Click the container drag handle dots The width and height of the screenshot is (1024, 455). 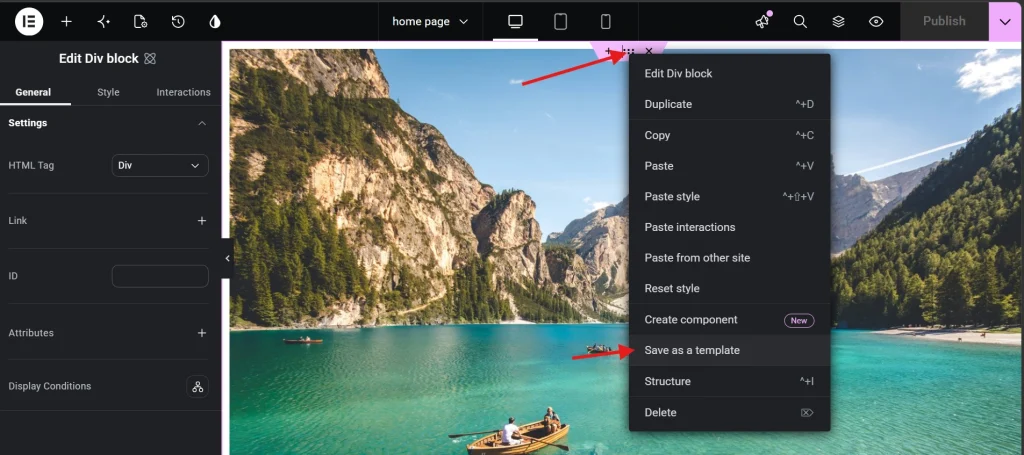click(628, 50)
